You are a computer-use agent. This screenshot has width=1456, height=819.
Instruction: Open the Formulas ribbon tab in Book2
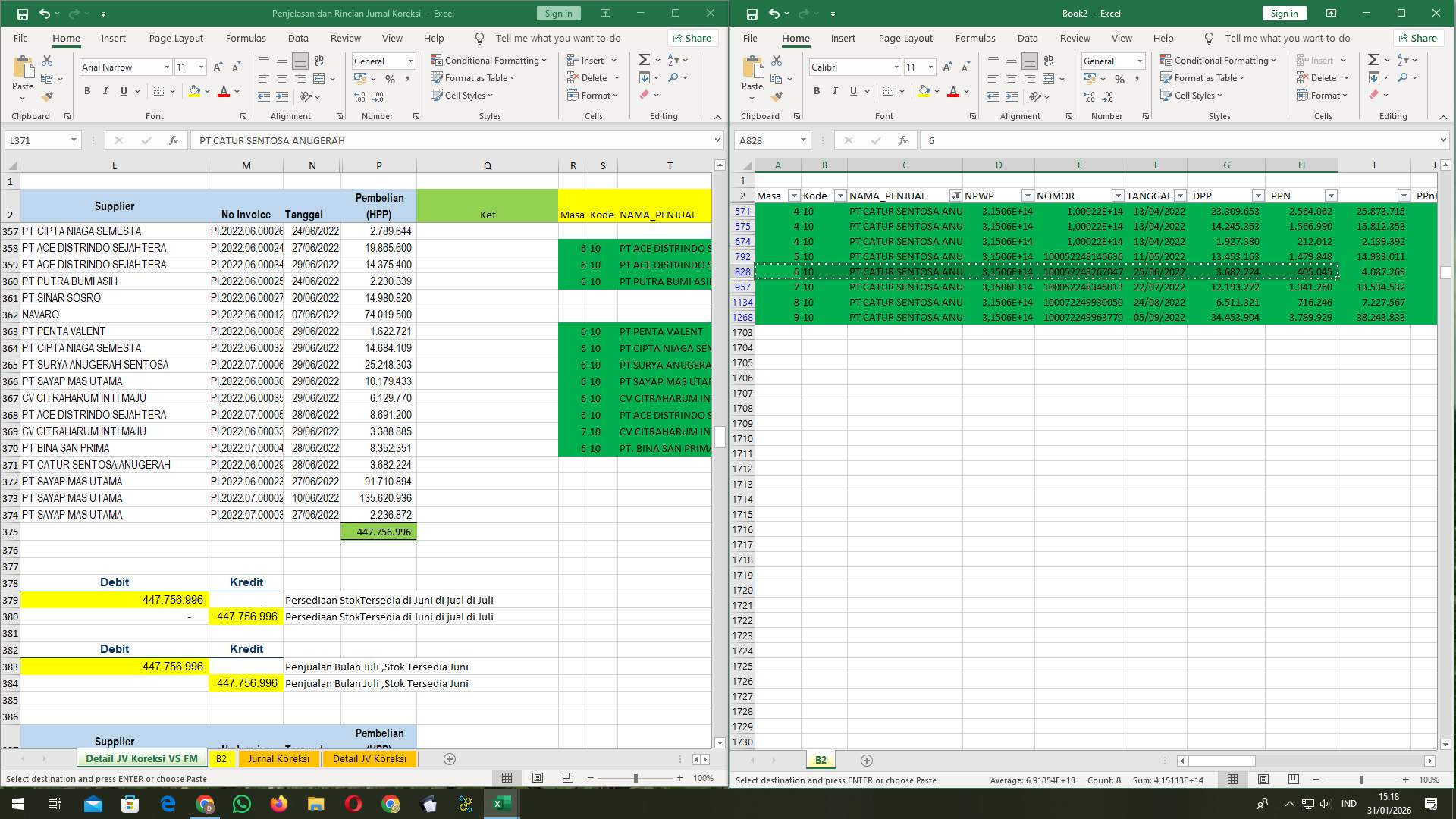(x=975, y=38)
